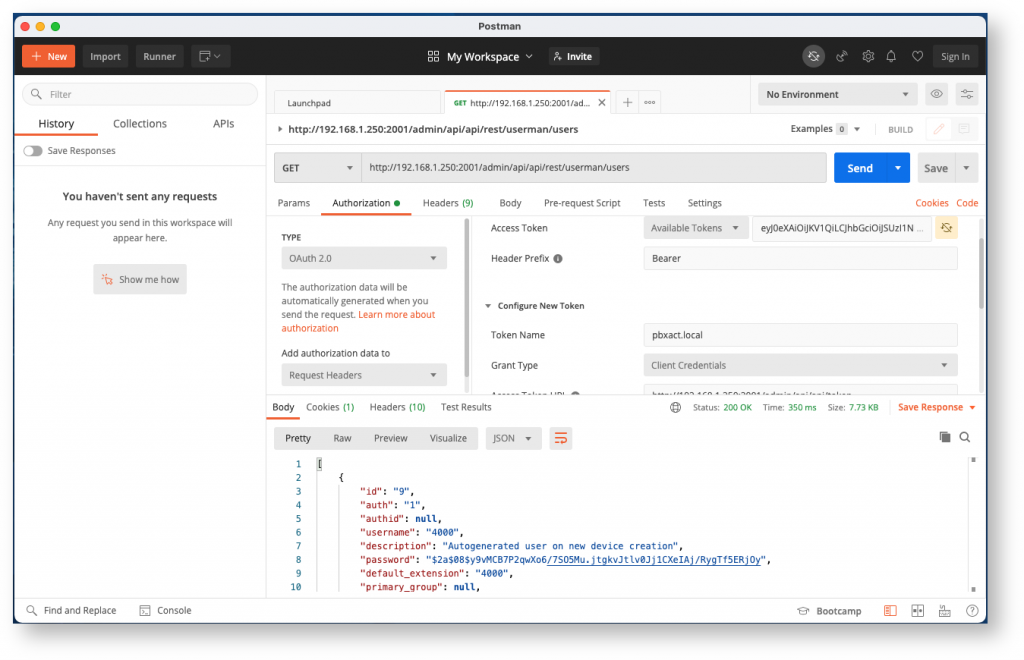
Task: Open the new window layout icon
Action: pyautogui.click(x=210, y=56)
